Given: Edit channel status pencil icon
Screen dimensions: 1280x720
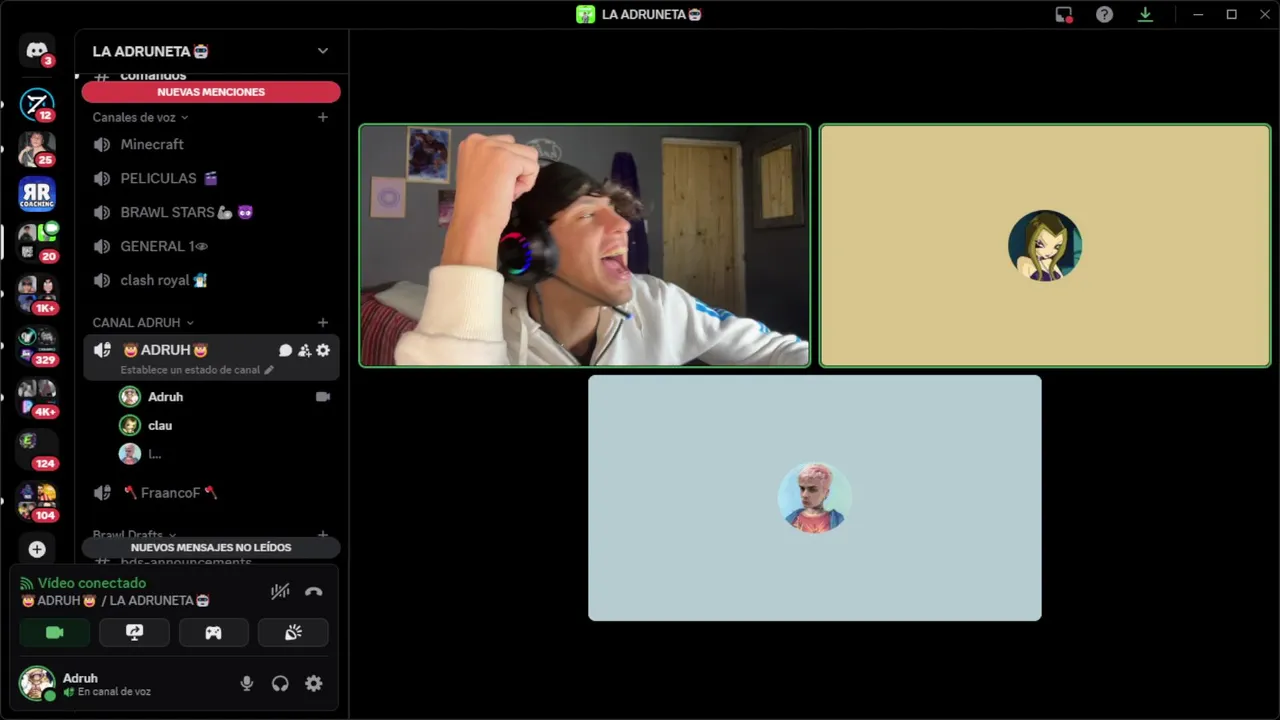Looking at the screenshot, I should (x=268, y=370).
